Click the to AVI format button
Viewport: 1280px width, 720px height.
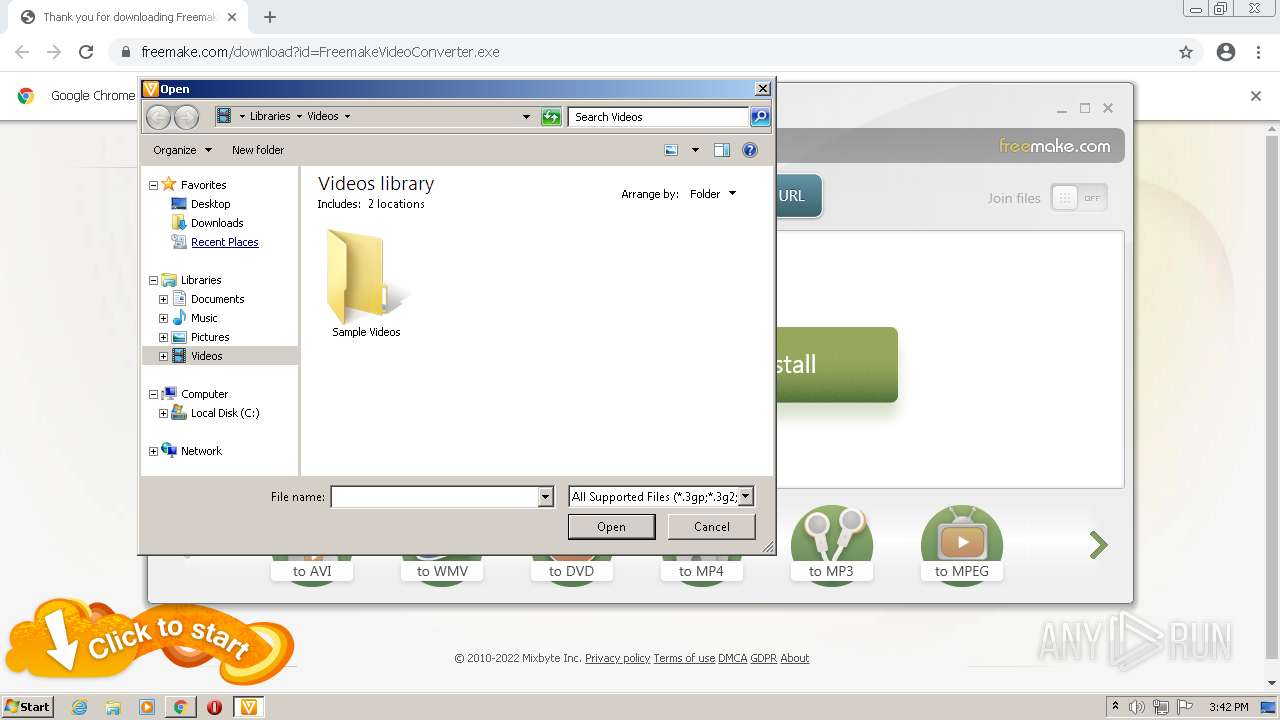coord(312,571)
